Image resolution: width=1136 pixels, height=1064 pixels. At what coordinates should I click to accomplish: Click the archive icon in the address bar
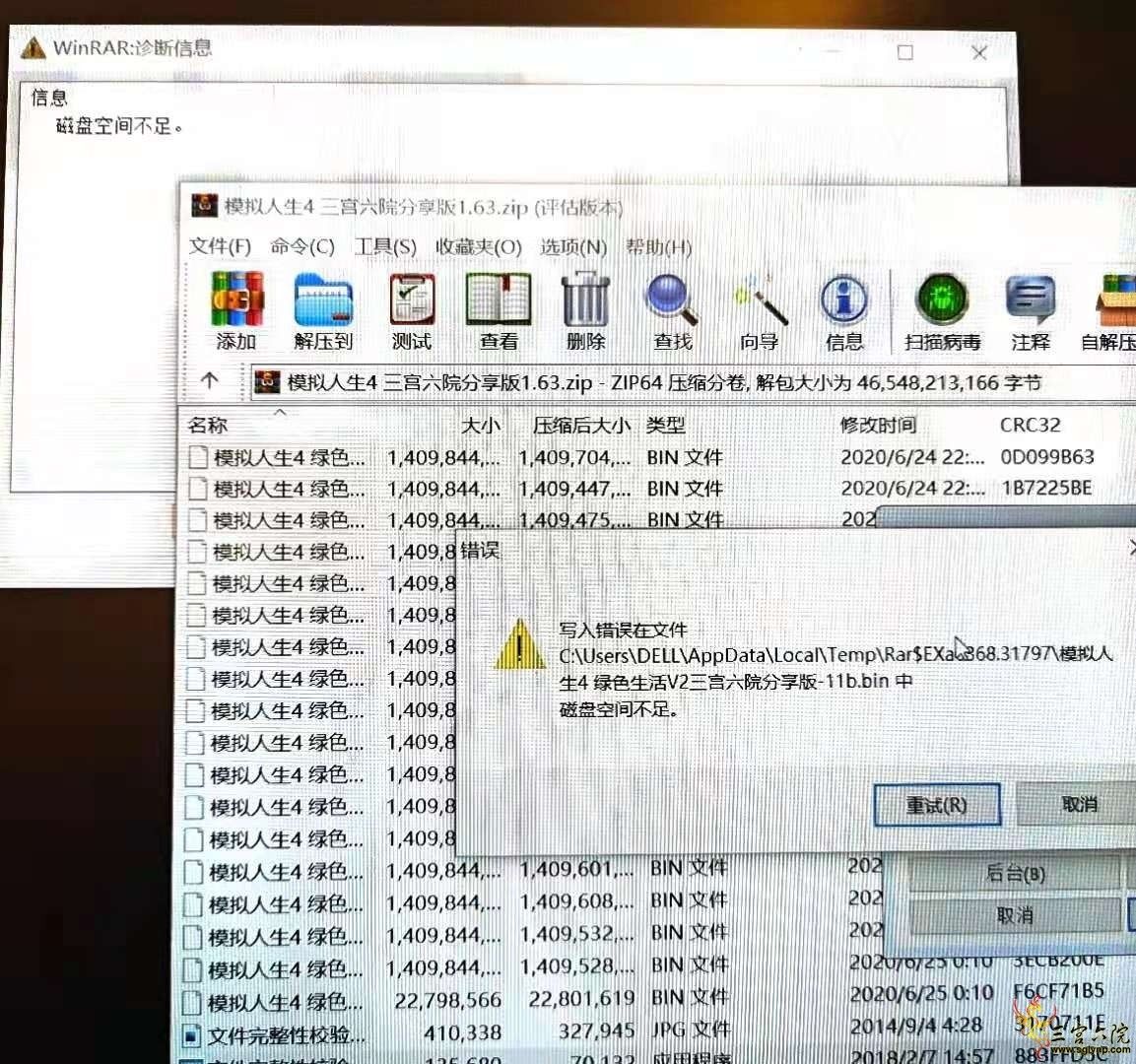pos(267,382)
